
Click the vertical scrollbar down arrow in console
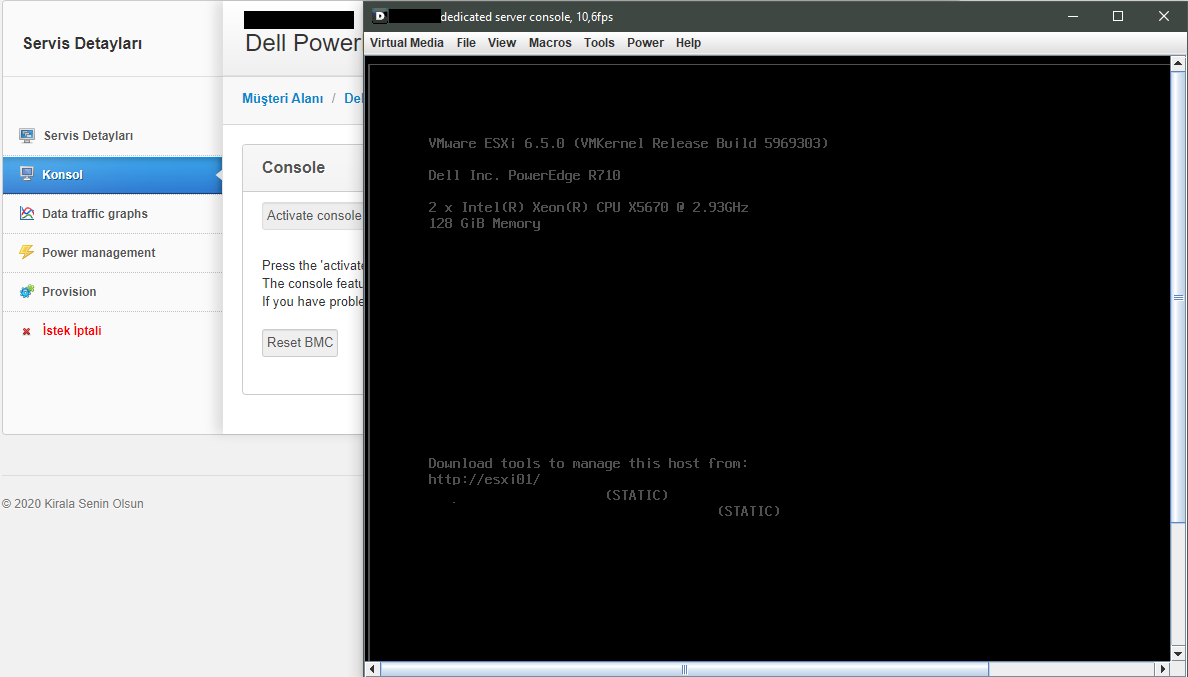pyautogui.click(x=1178, y=654)
